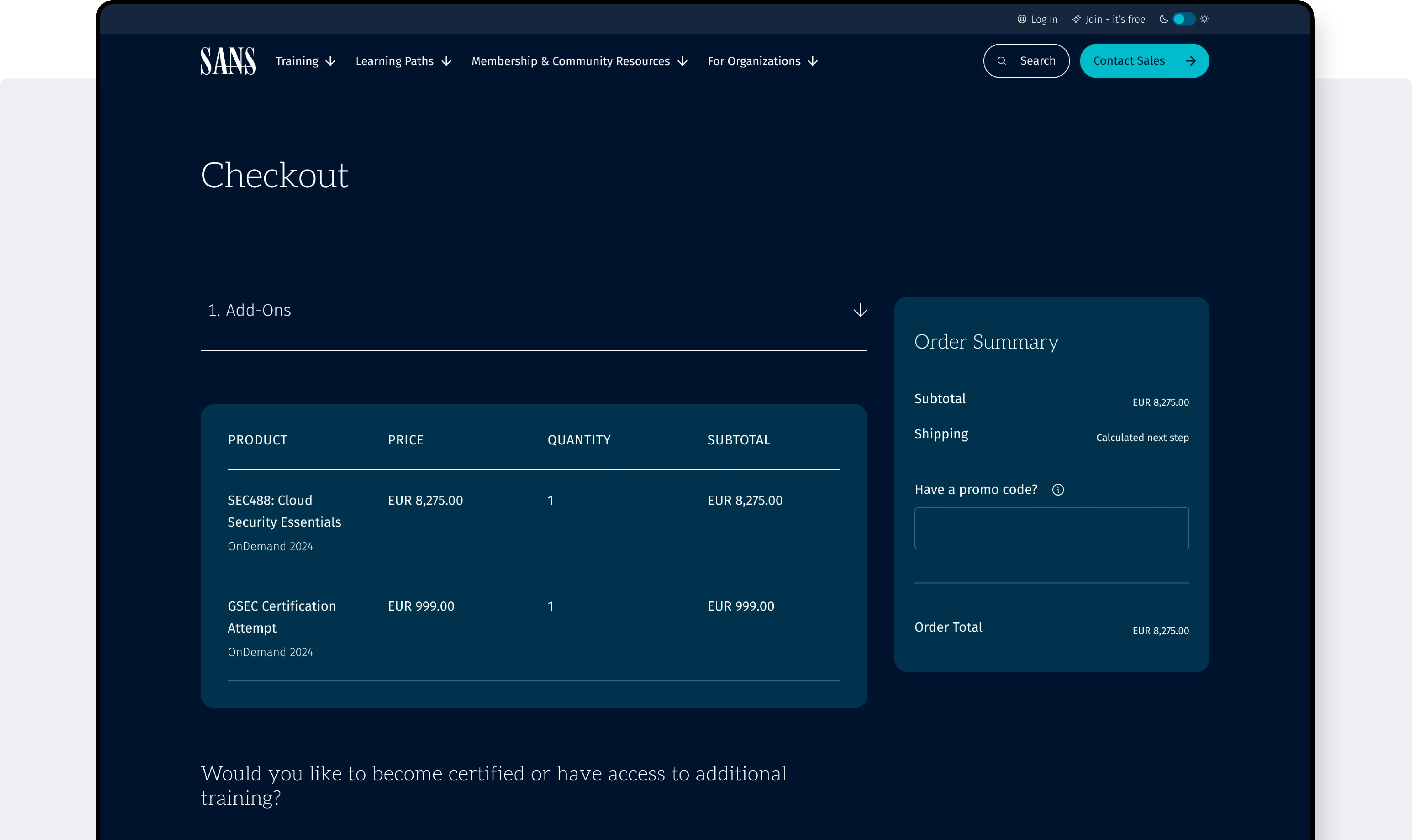The image size is (1412, 840).
Task: Click 'Have a promo code?' label
Action: (975, 490)
